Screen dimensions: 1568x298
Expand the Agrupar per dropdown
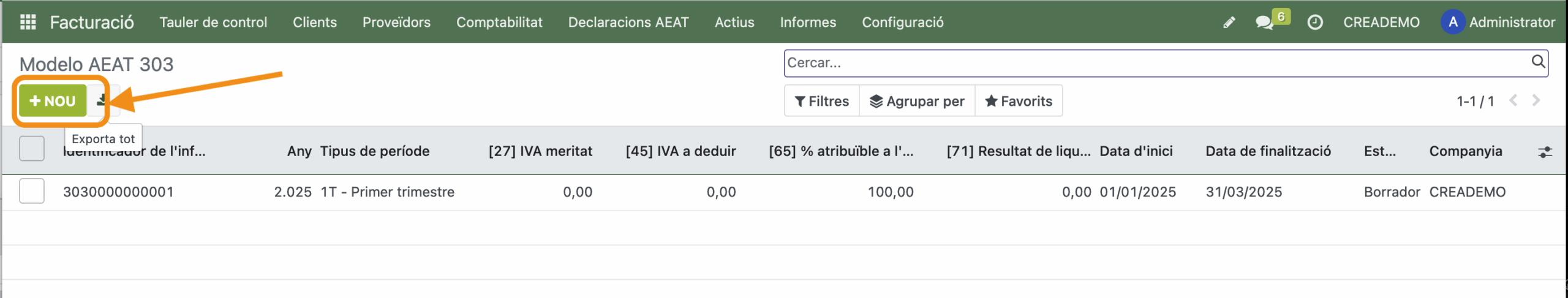(x=917, y=101)
